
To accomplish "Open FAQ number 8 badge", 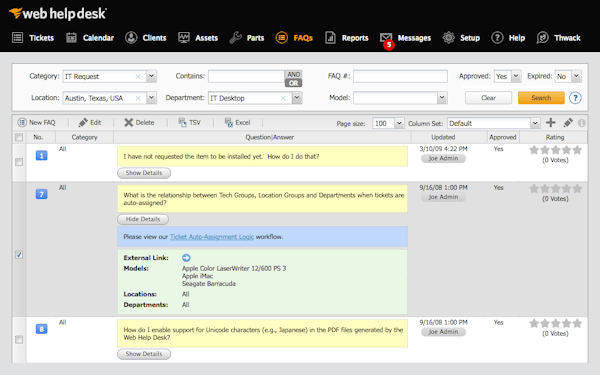I will [41, 329].
